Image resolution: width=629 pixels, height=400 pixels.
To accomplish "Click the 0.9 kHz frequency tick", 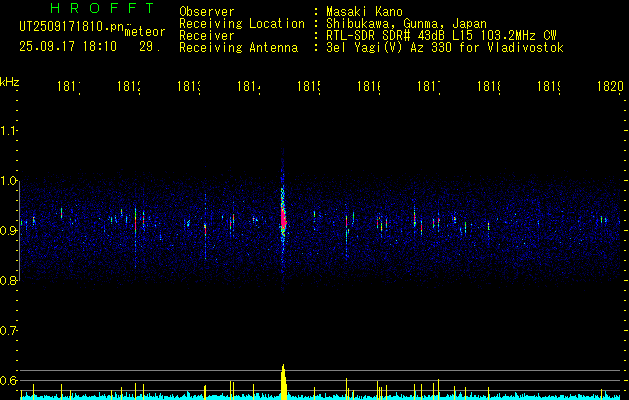I will point(8,230).
